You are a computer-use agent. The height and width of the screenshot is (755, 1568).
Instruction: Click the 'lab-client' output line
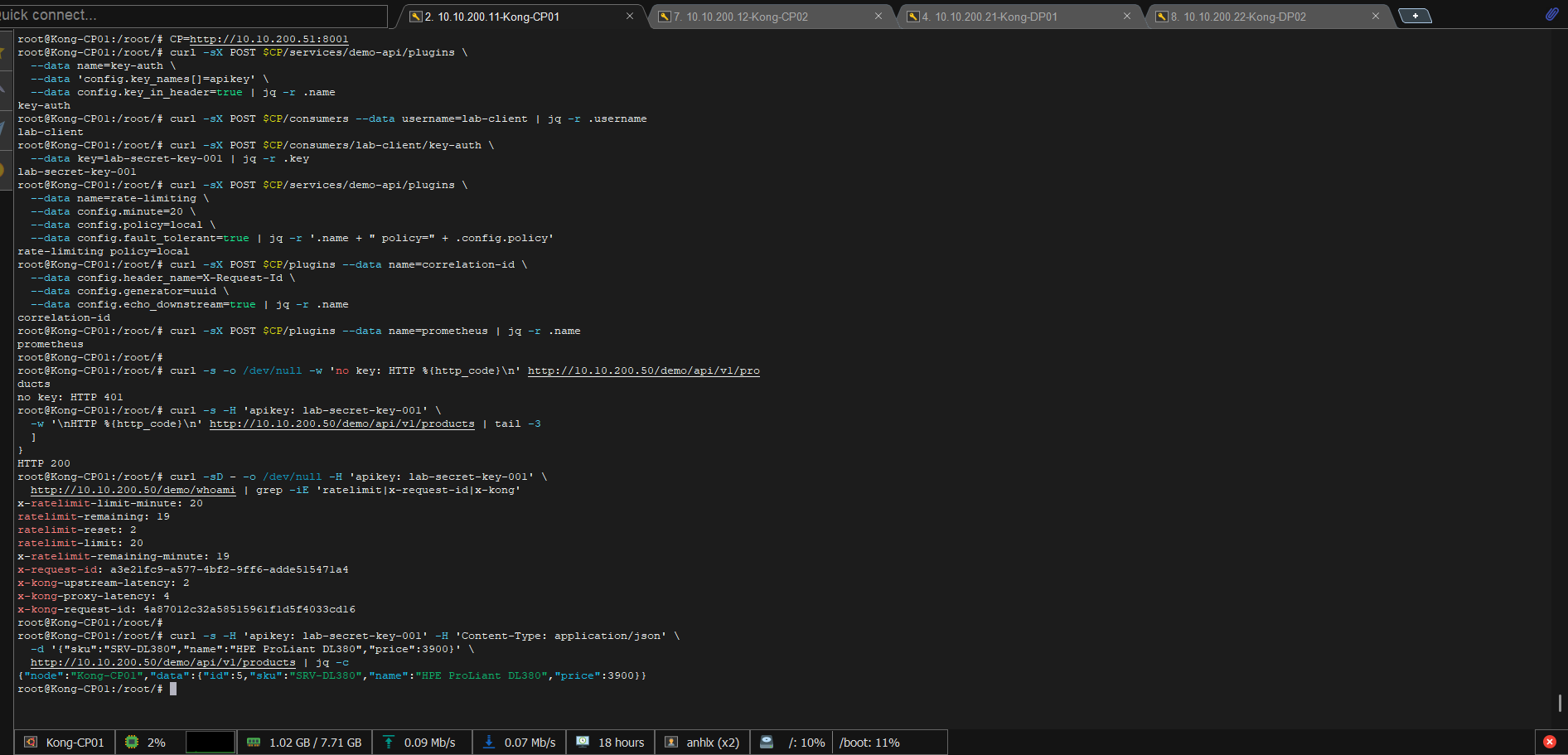tap(51, 132)
